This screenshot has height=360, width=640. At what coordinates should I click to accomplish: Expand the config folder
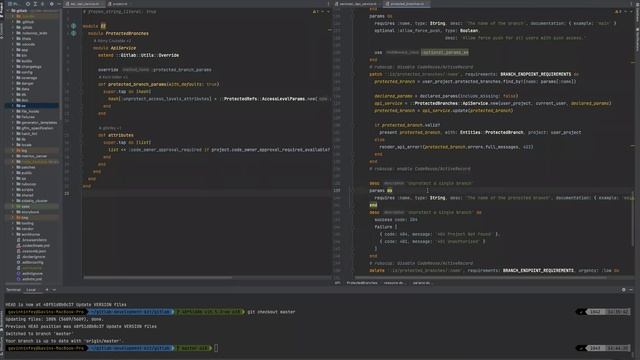[13, 72]
